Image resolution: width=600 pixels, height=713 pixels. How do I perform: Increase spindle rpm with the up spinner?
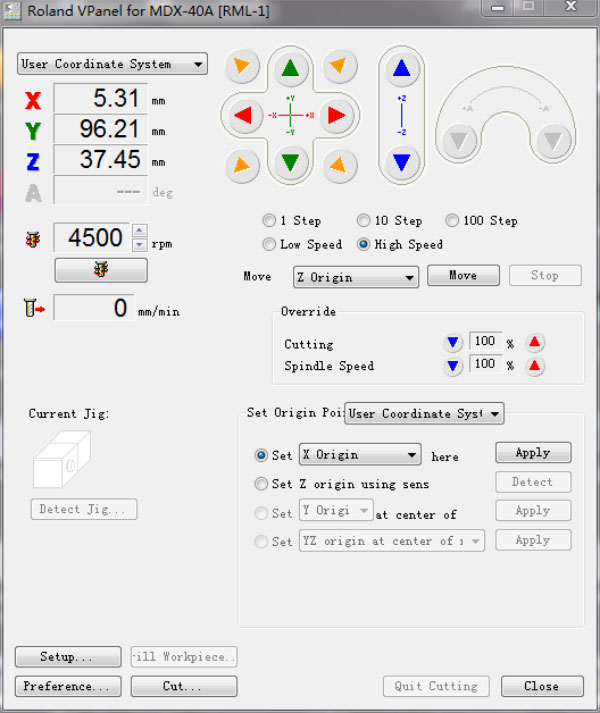point(139,231)
